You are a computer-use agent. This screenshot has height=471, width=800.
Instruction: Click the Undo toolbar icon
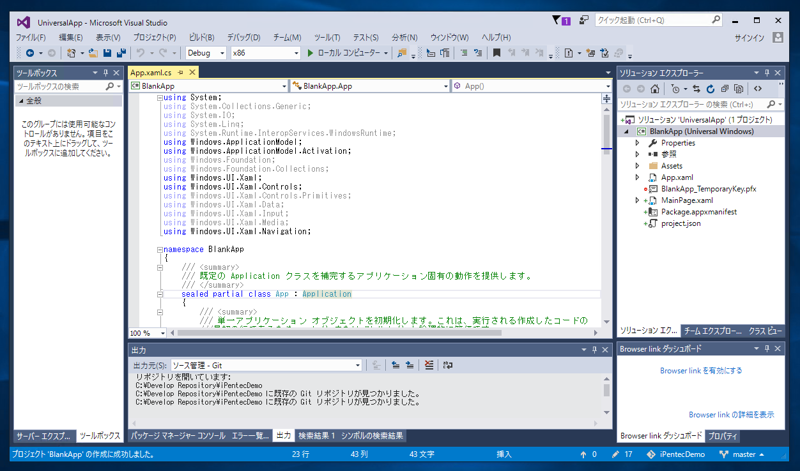click(x=140, y=53)
